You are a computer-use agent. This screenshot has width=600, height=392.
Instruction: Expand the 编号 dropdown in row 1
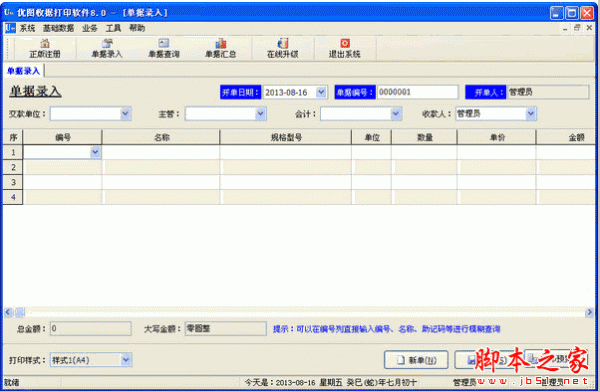click(x=95, y=152)
